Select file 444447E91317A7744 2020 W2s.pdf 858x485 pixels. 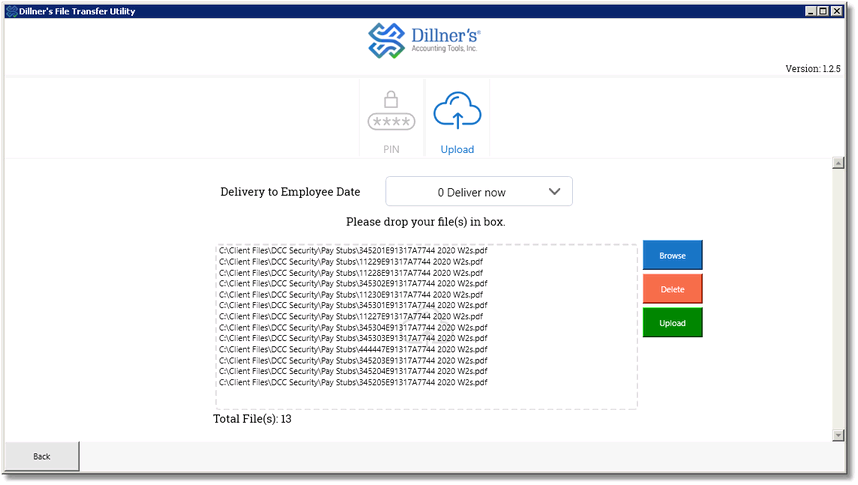(353, 349)
